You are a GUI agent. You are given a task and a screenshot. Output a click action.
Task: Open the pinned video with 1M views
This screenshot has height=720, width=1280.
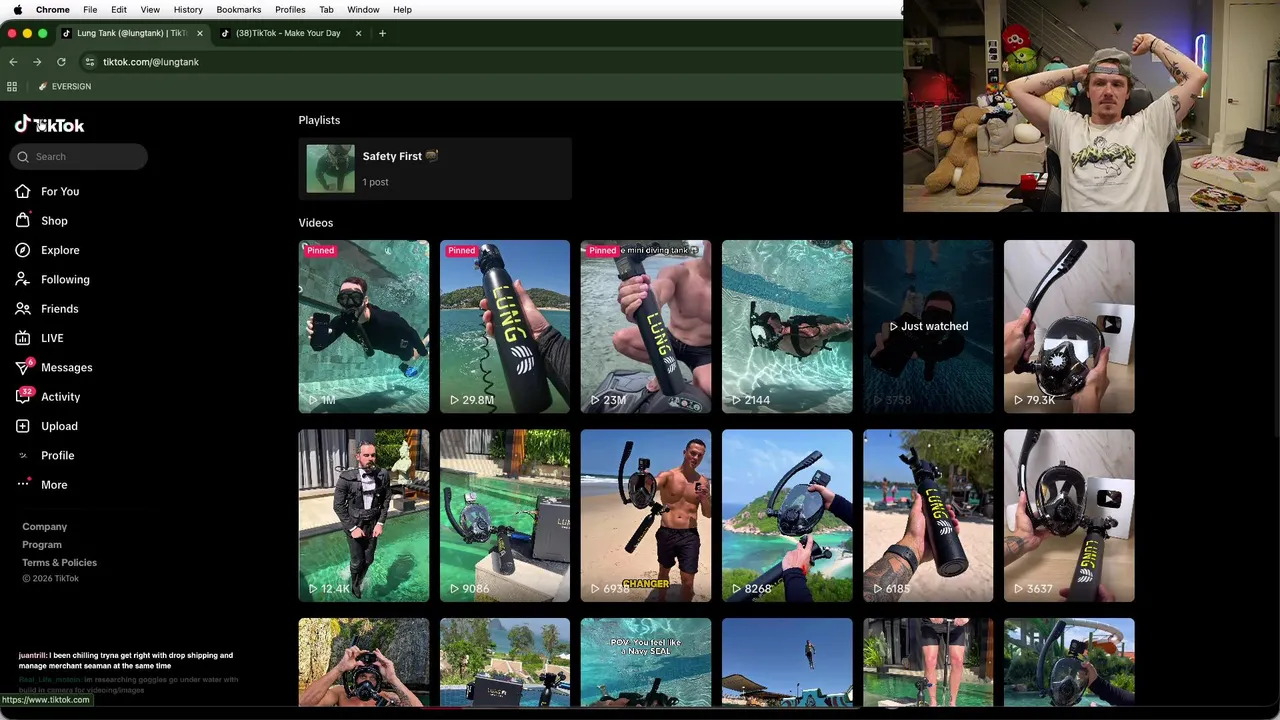[x=364, y=326]
